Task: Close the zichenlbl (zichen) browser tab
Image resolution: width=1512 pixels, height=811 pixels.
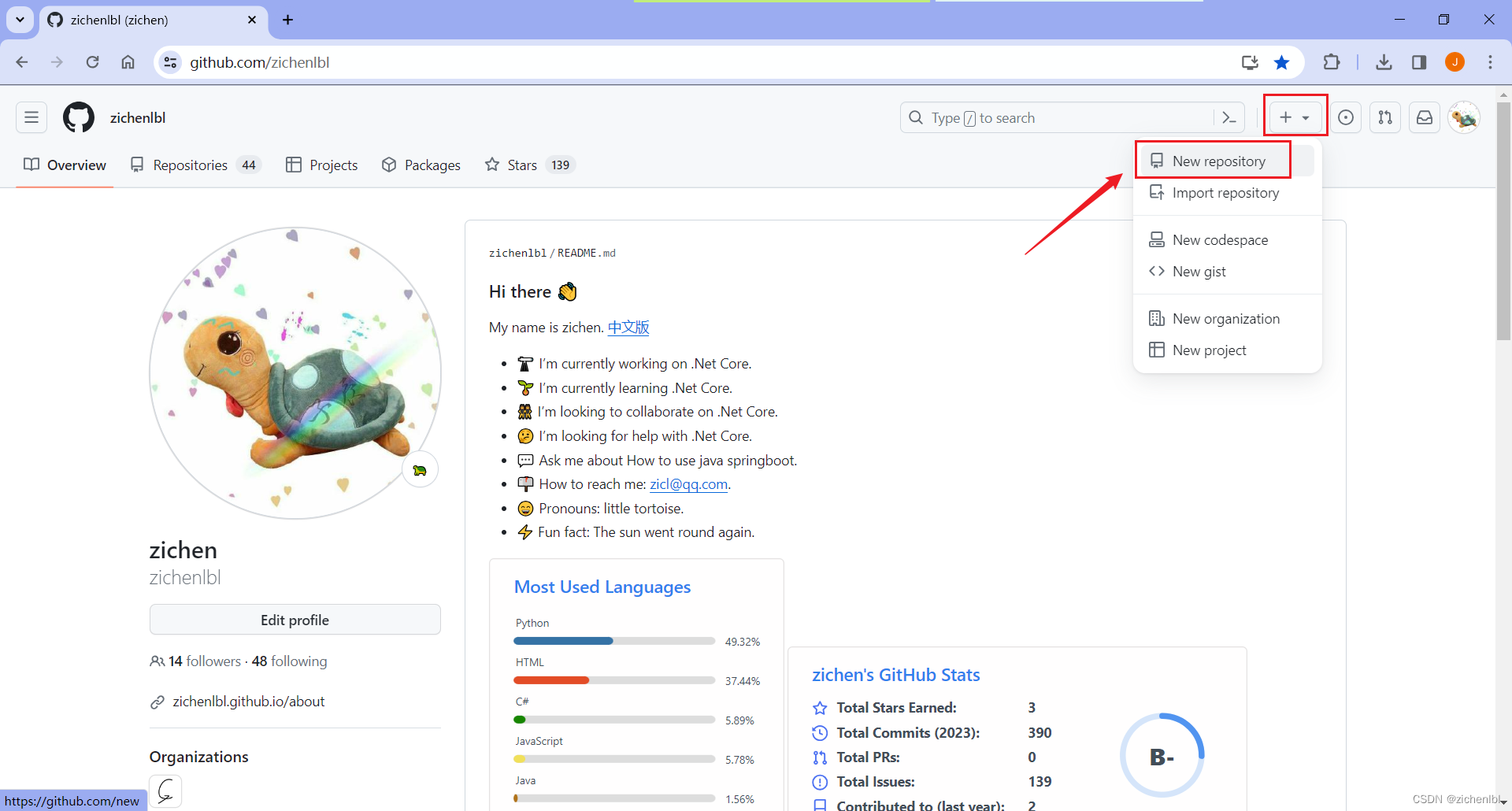Action: tap(252, 20)
